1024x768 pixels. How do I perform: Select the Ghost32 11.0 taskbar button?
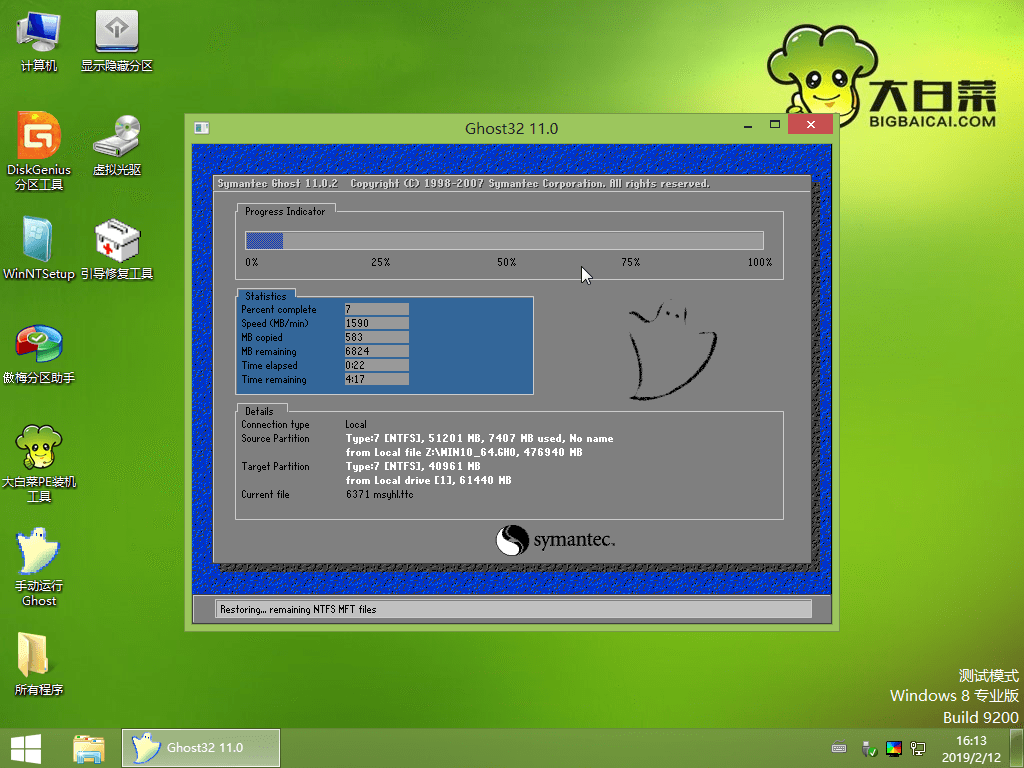tap(200, 748)
